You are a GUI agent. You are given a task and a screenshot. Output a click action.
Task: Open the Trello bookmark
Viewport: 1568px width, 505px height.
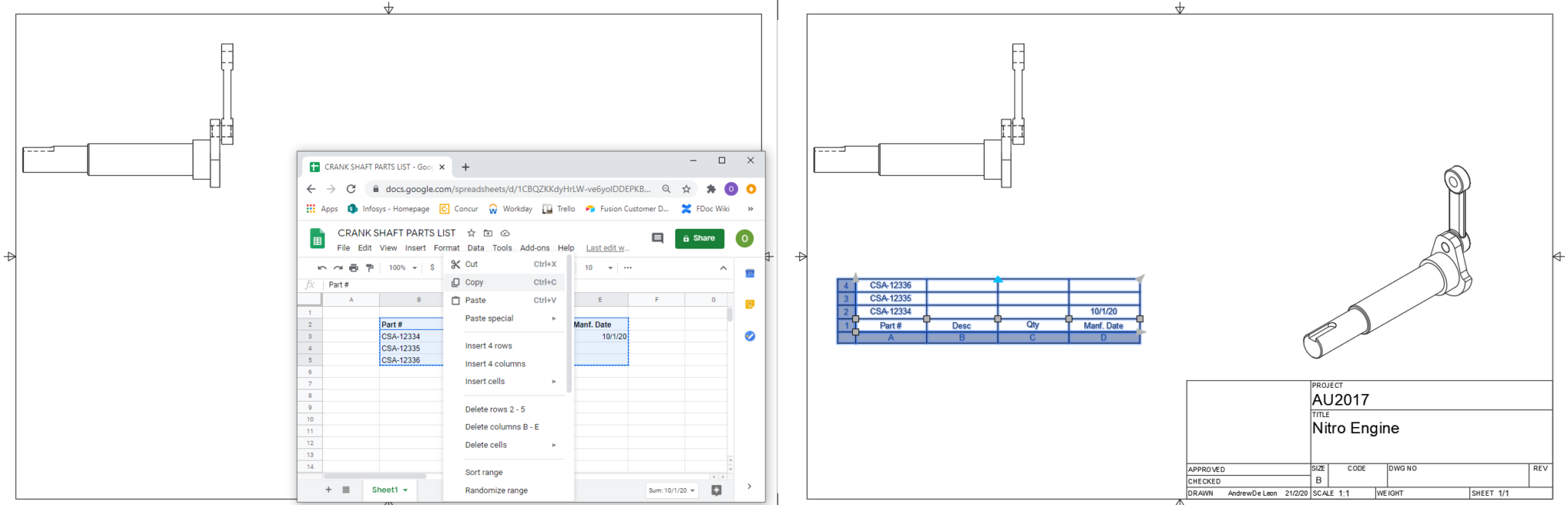point(559,209)
